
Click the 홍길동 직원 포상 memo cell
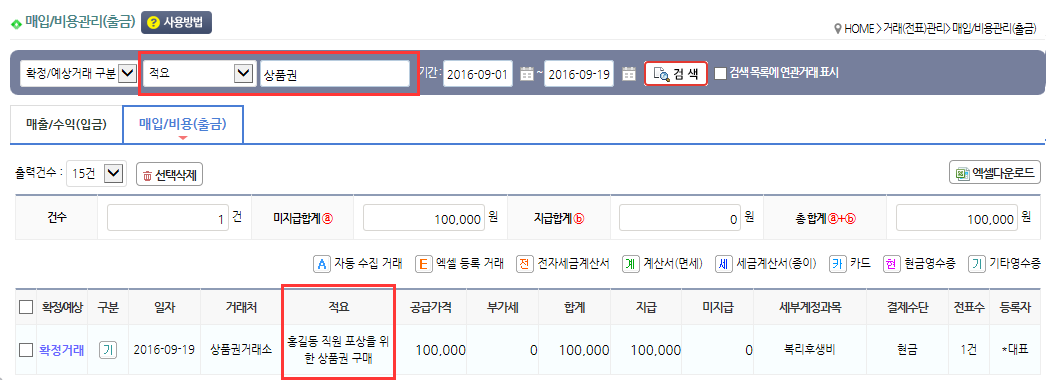click(338, 350)
